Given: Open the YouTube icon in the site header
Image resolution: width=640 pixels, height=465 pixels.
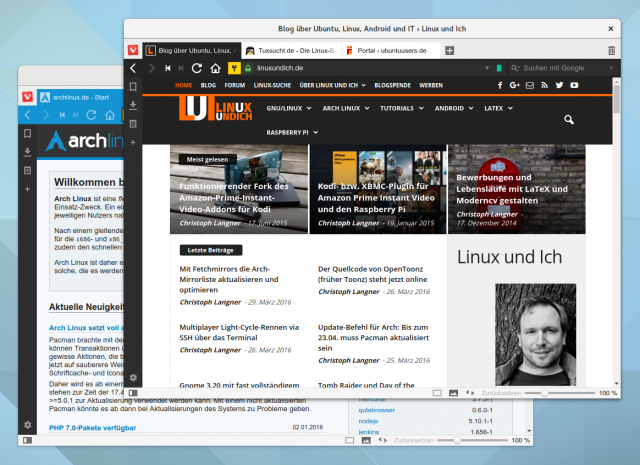Looking at the screenshot, I should [574, 85].
